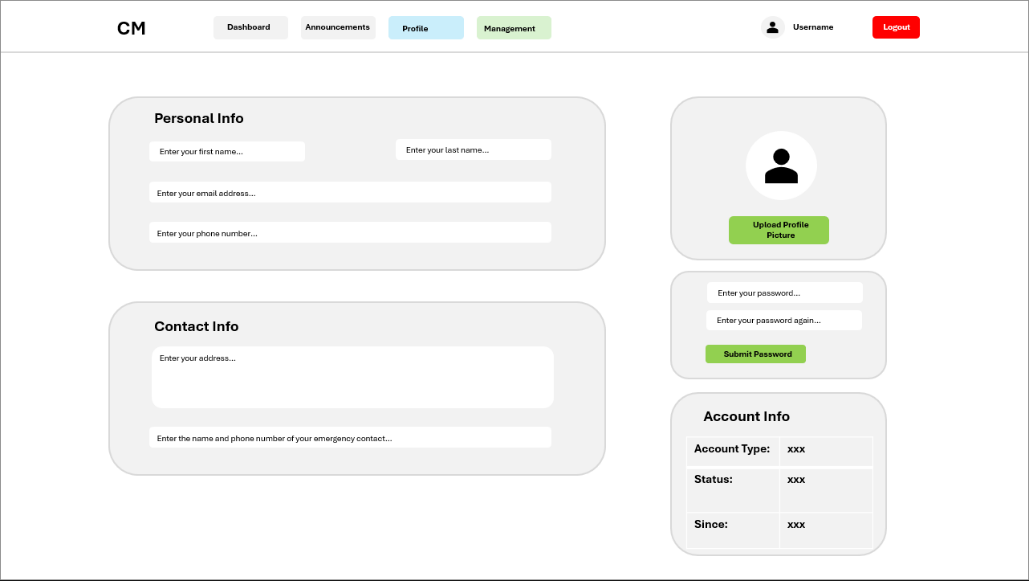Open the Dashboard tab
Image resolution: width=1029 pixels, height=581 pixels.
click(250, 28)
